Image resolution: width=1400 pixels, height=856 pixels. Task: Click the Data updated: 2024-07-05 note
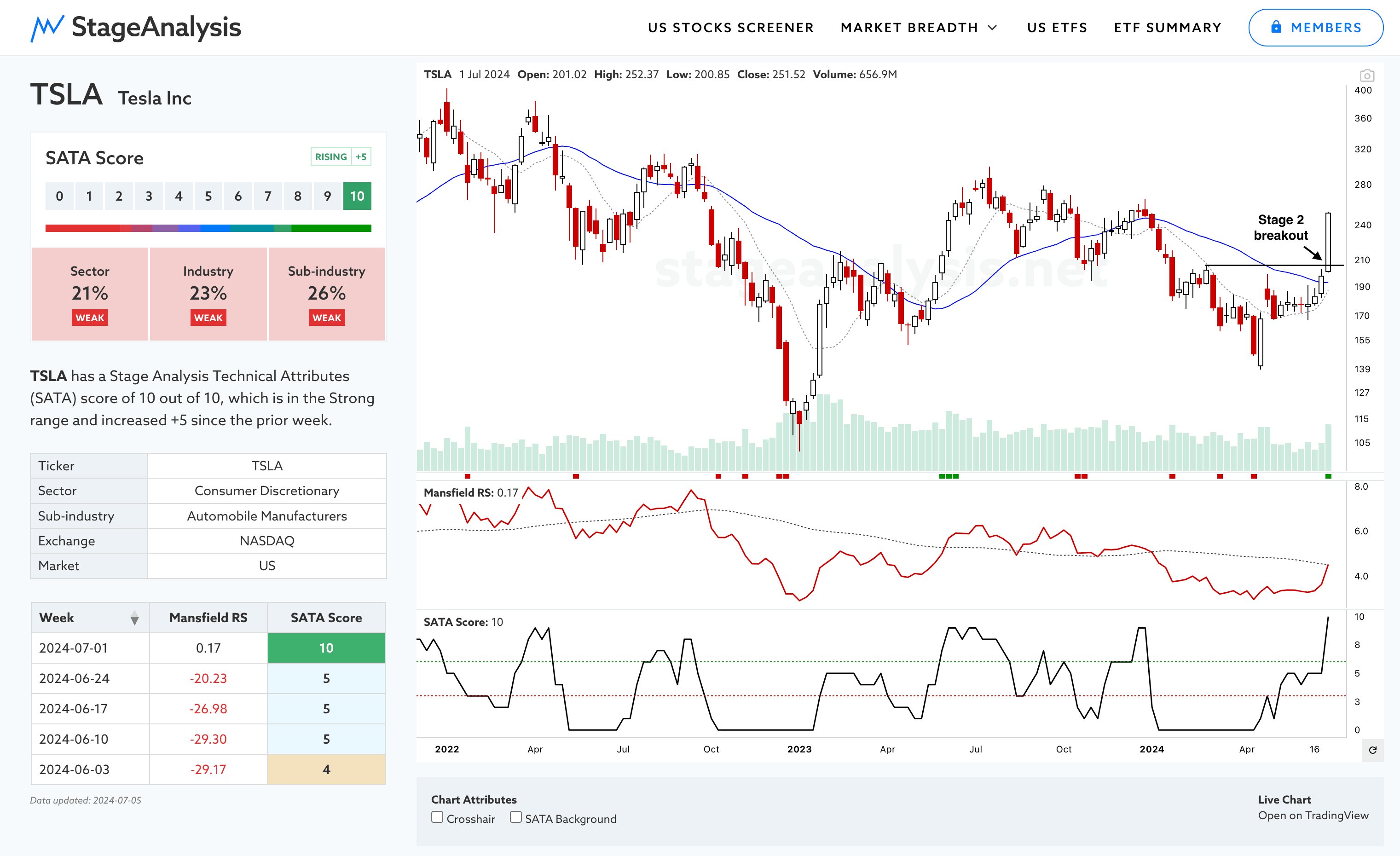pyautogui.click(x=85, y=800)
